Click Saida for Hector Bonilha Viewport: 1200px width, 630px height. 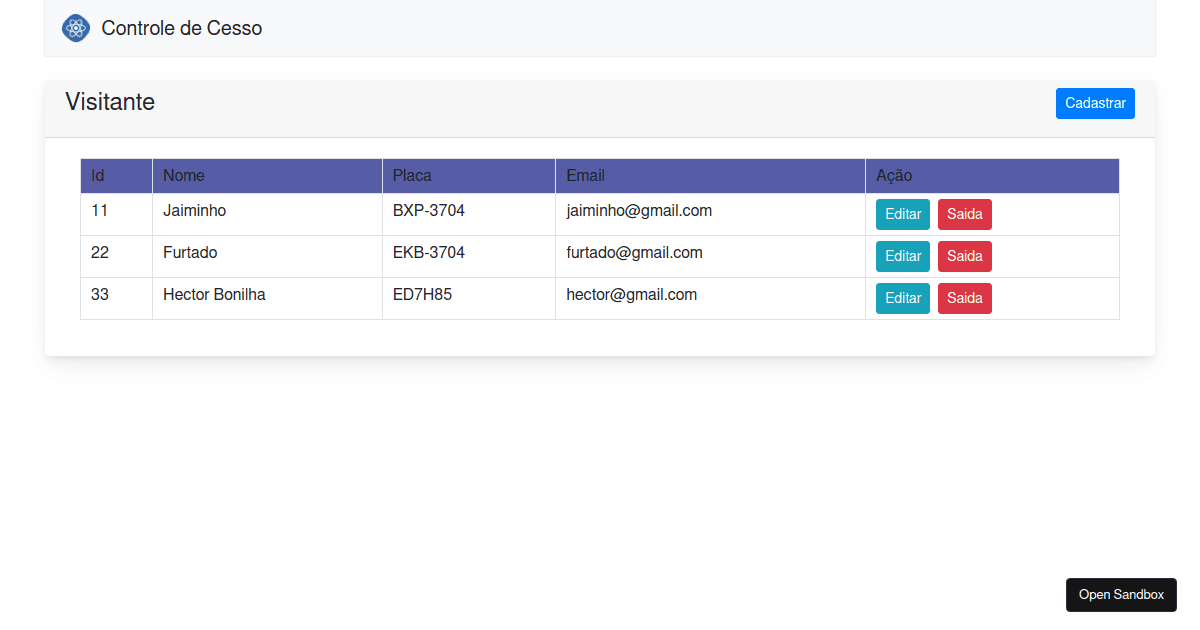(964, 298)
